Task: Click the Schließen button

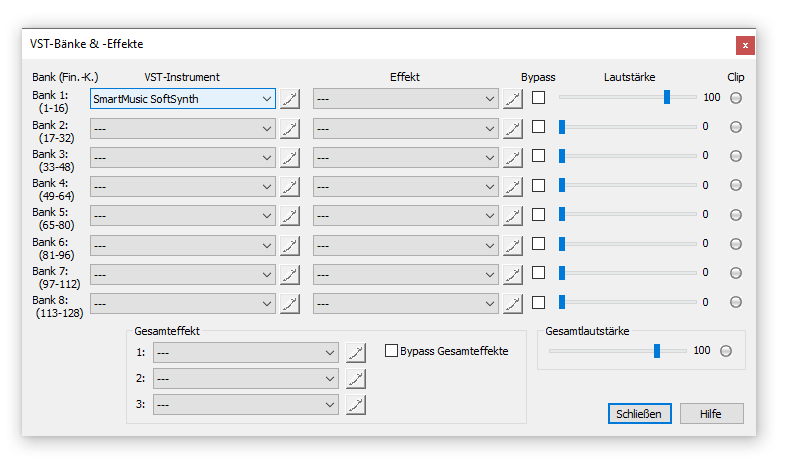Action: click(639, 414)
